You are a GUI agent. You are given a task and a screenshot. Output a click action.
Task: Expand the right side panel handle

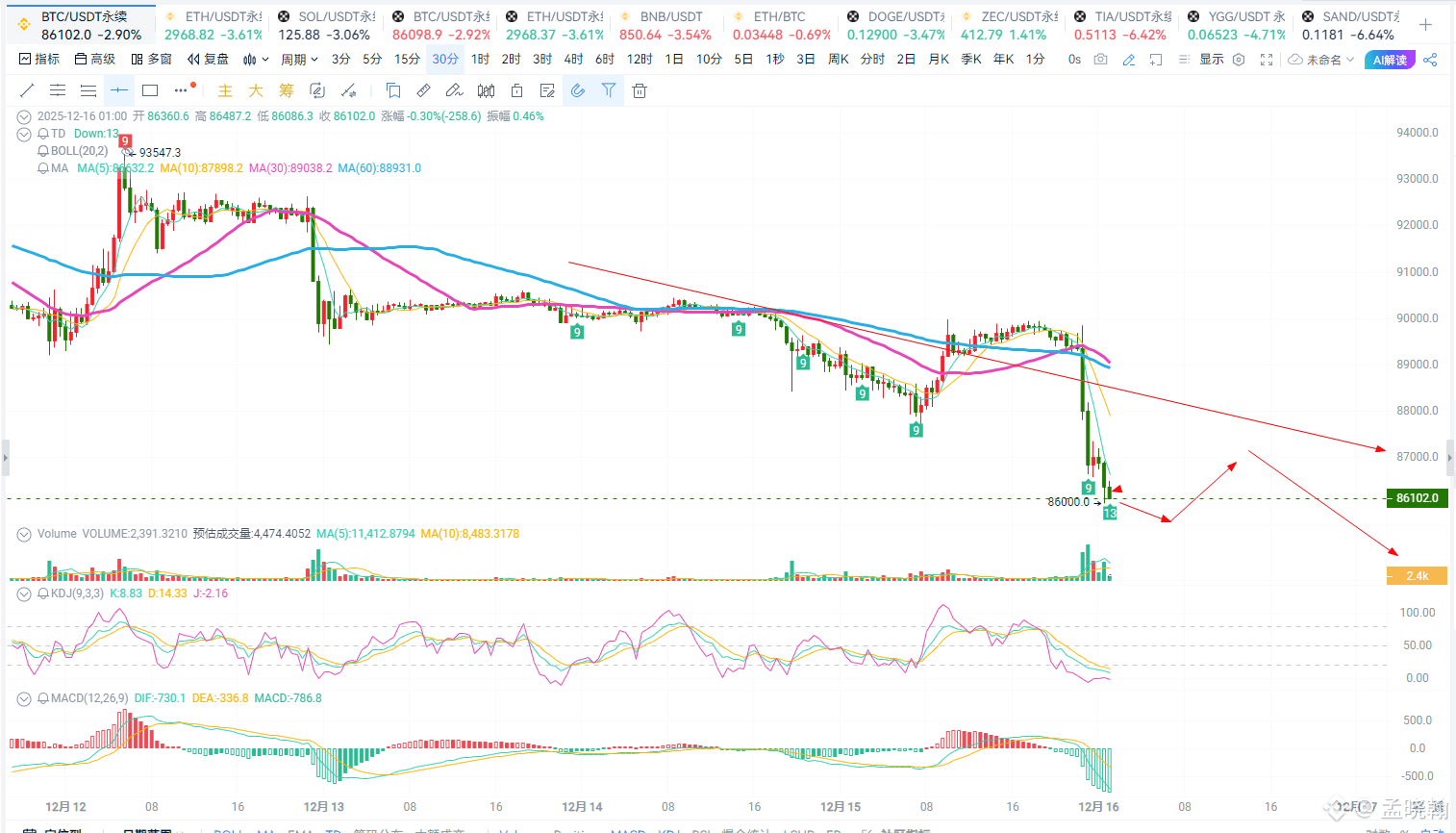pos(1451,458)
